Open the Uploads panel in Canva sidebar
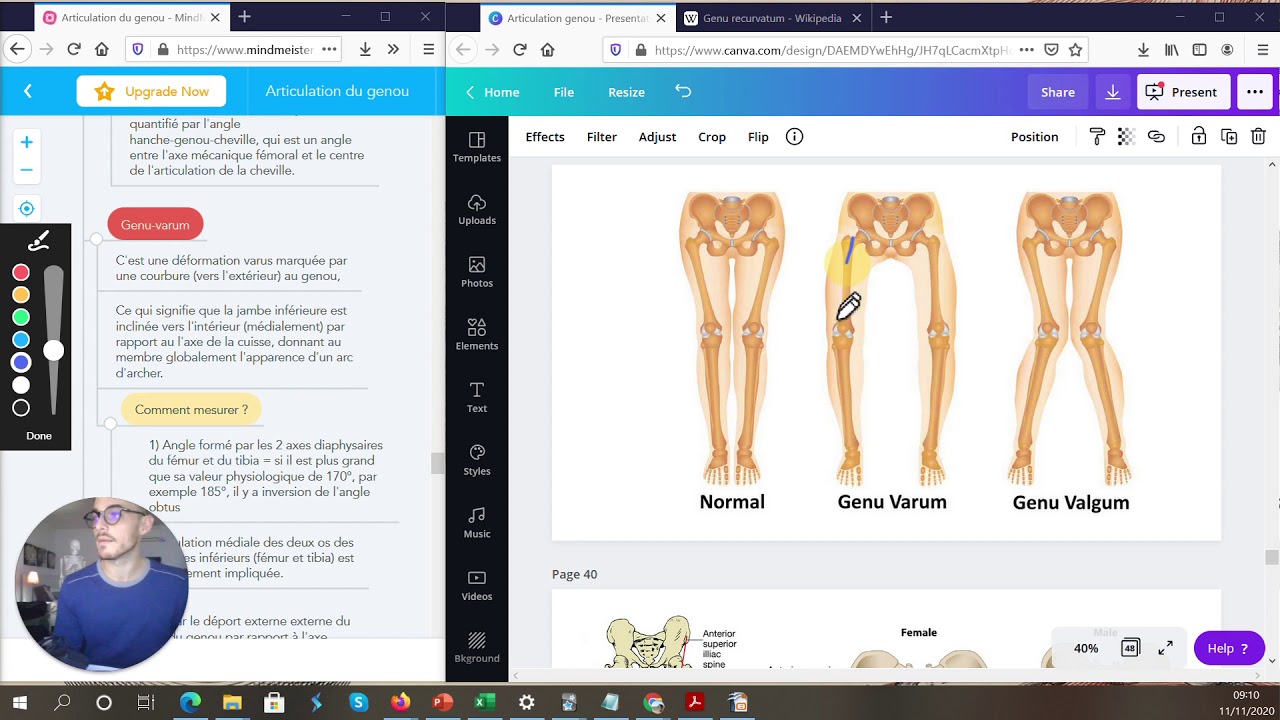Screen dimensions: 1280x720 (x=477, y=210)
